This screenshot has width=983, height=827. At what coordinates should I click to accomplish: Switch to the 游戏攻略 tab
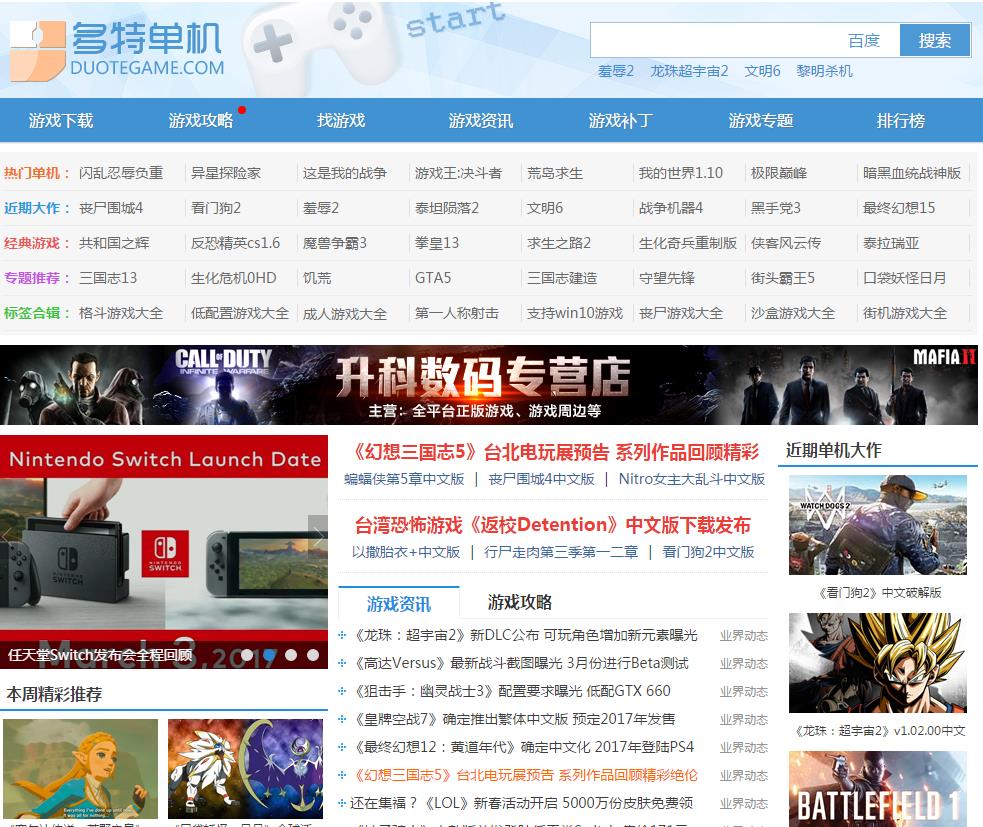point(520,603)
